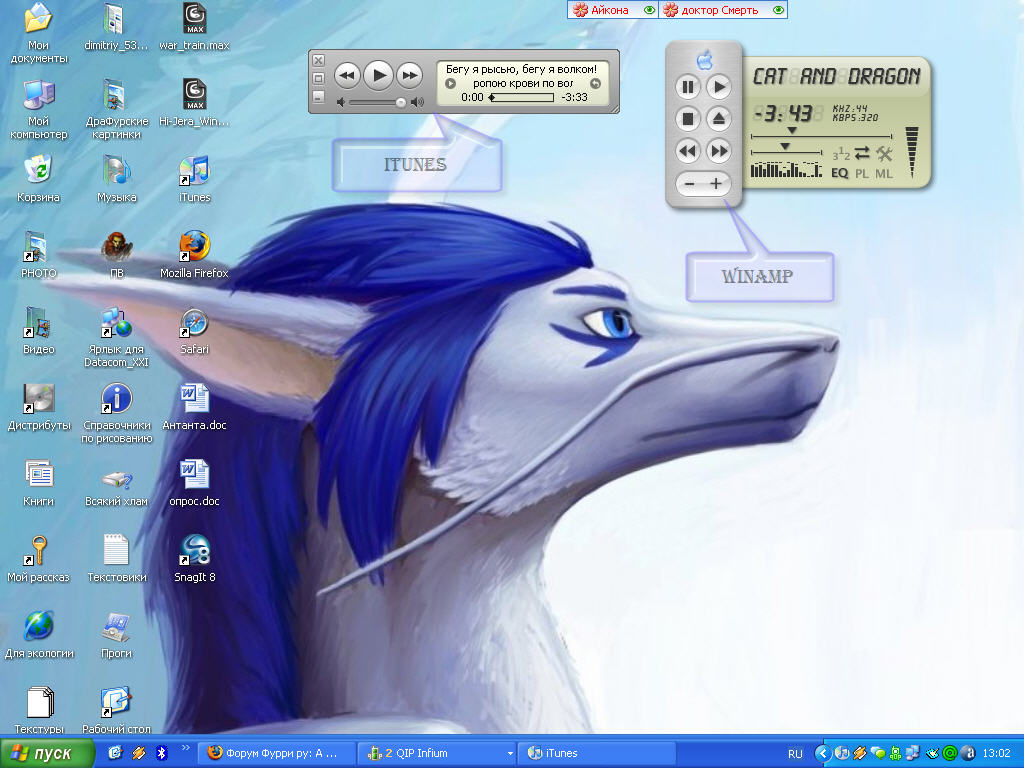1024x768 pixels.
Task: Expand Quick Launch overflow chevron
Action: [185, 748]
